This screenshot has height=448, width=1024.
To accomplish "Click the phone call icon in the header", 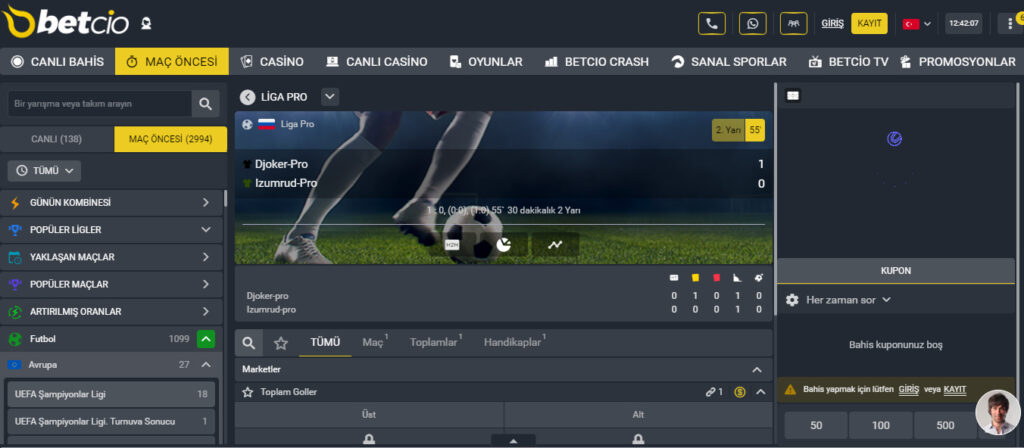I will point(712,24).
